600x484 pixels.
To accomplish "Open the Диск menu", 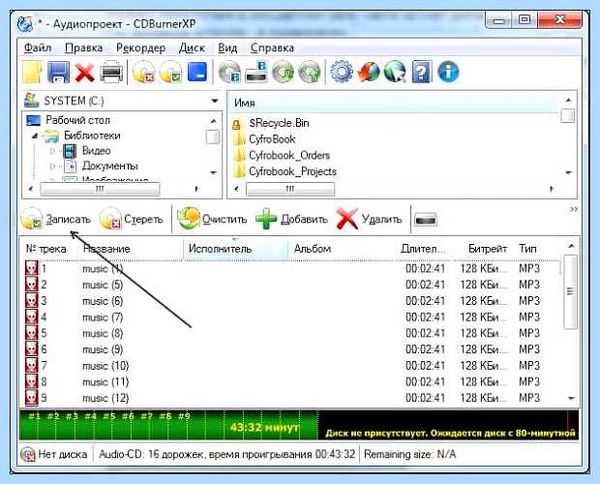I will (192, 48).
